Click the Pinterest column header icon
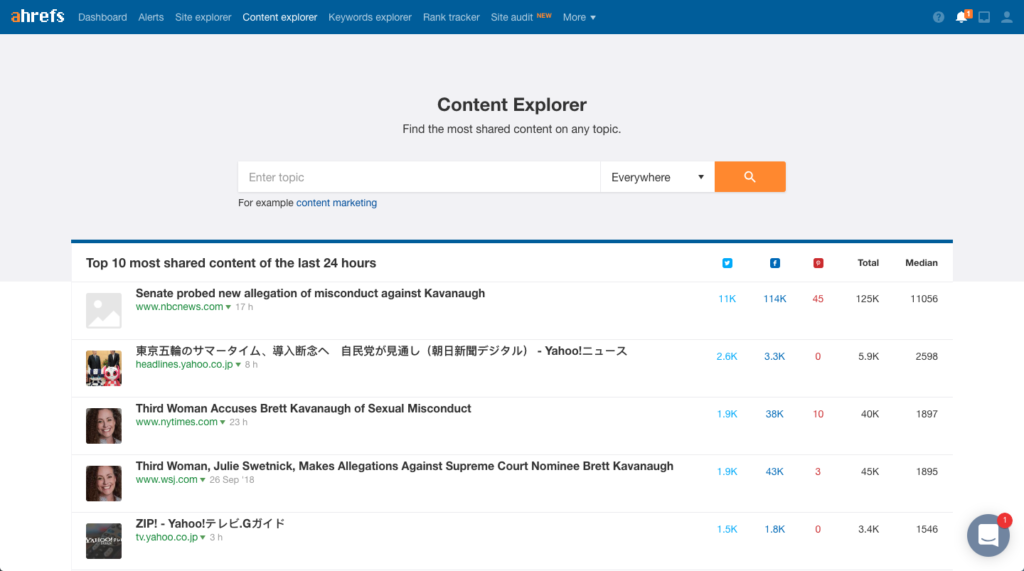Image resolution: width=1024 pixels, height=571 pixels. [x=818, y=263]
